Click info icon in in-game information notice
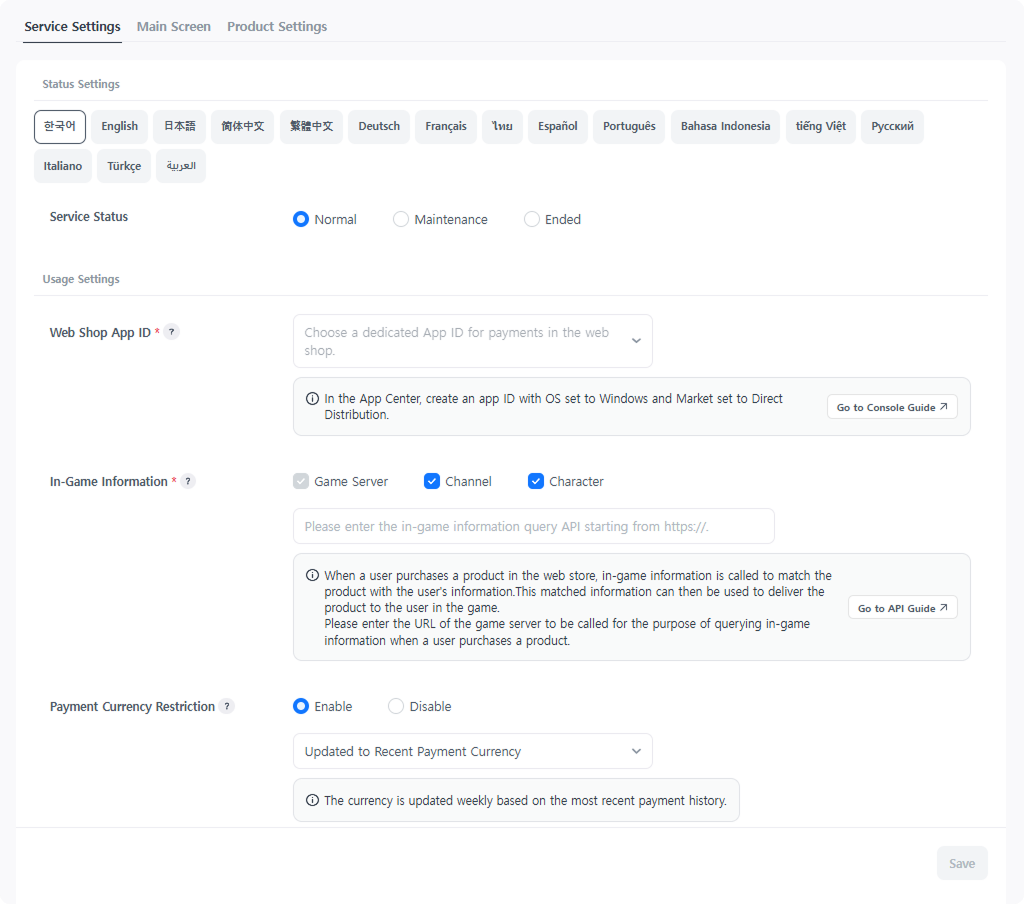This screenshot has width=1024, height=904. click(x=312, y=576)
